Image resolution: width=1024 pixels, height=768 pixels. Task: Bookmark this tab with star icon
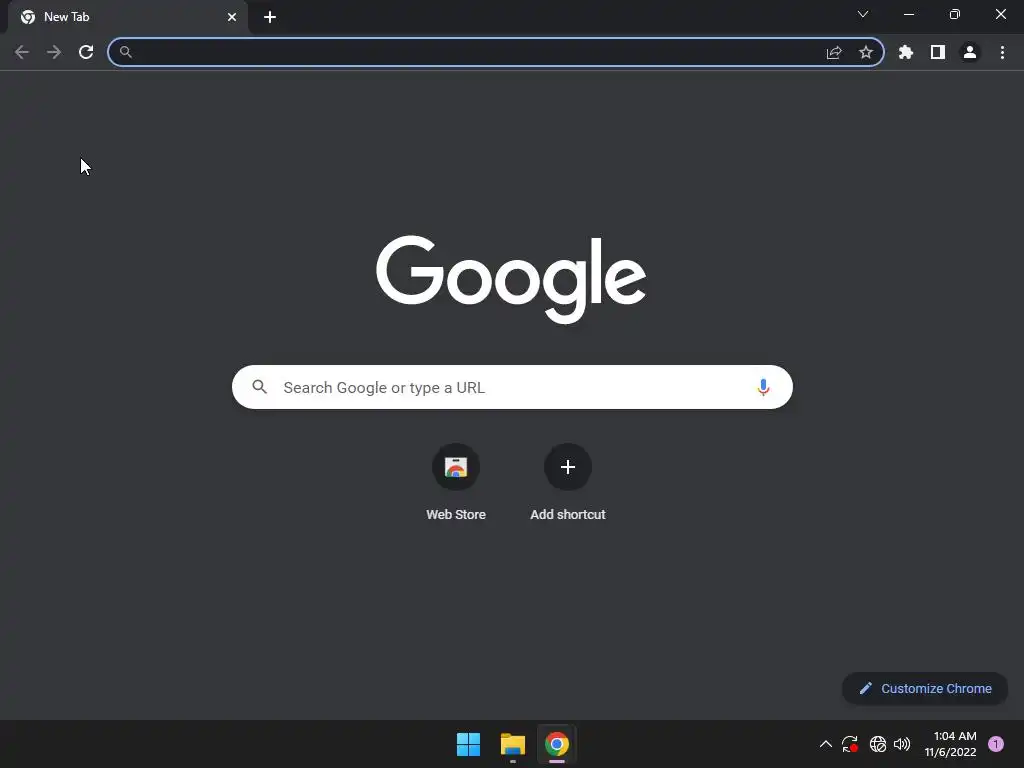pyautogui.click(x=866, y=52)
